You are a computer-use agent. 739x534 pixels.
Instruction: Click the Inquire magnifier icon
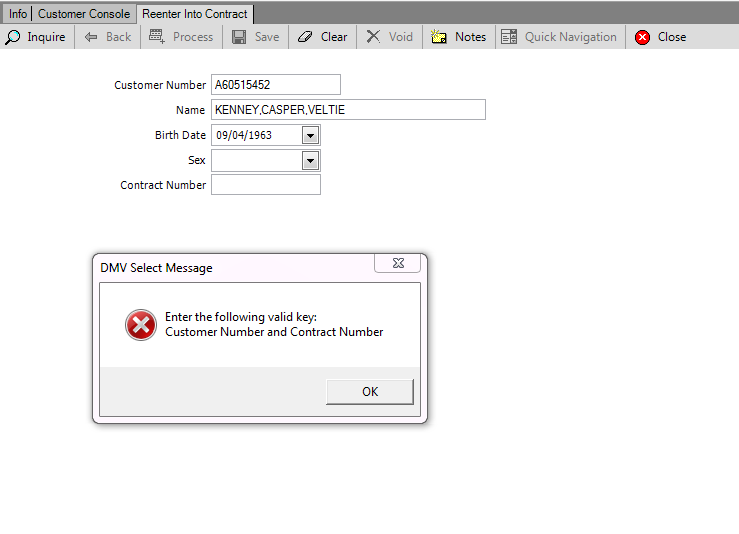pos(14,37)
